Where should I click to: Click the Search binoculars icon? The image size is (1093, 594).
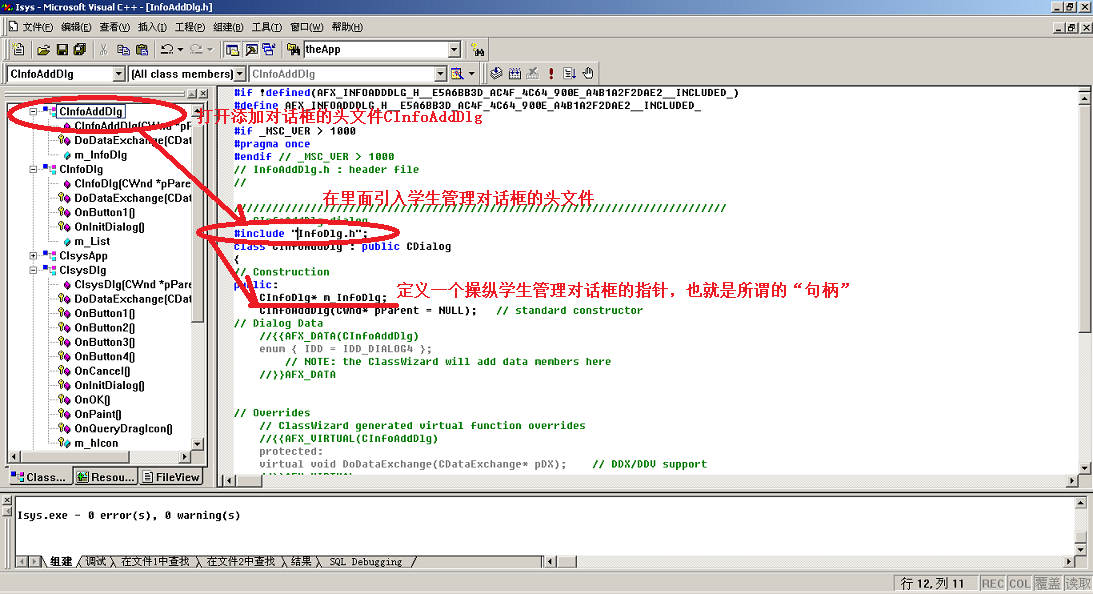(x=478, y=50)
